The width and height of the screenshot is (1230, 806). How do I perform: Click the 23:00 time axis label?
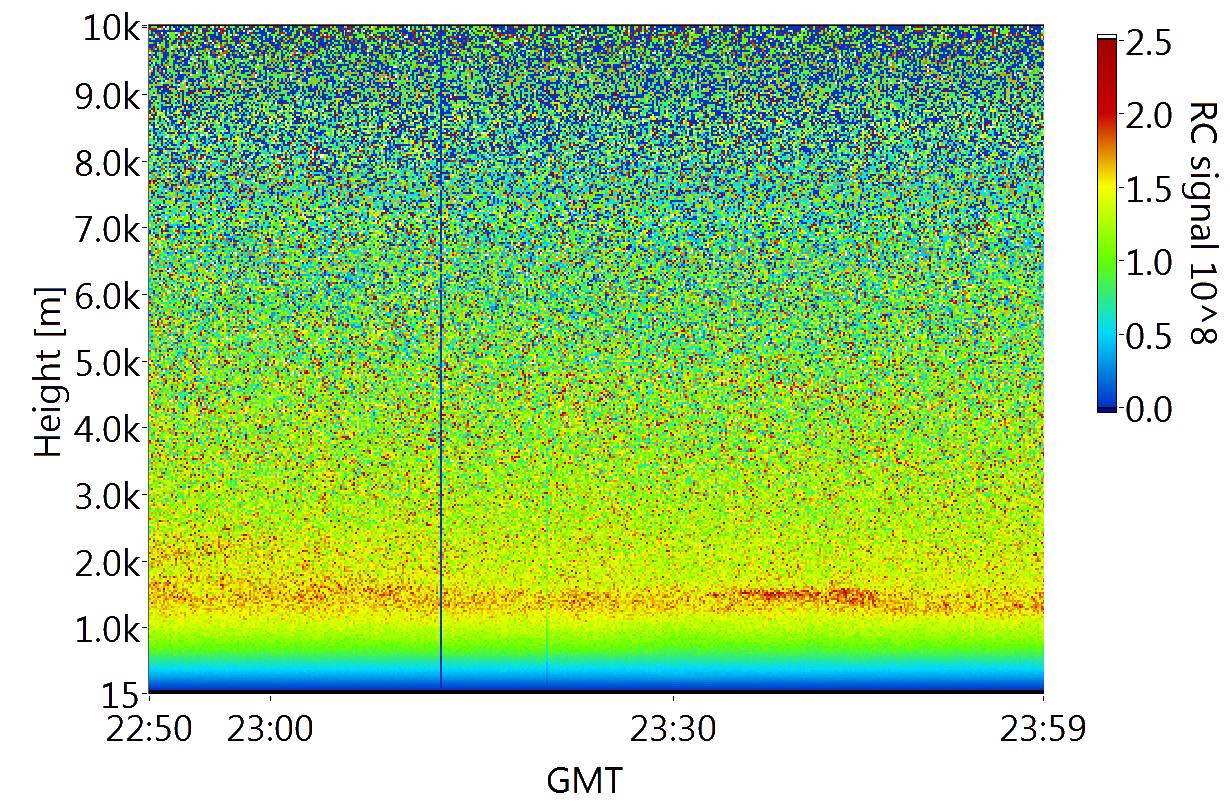[x=269, y=732]
